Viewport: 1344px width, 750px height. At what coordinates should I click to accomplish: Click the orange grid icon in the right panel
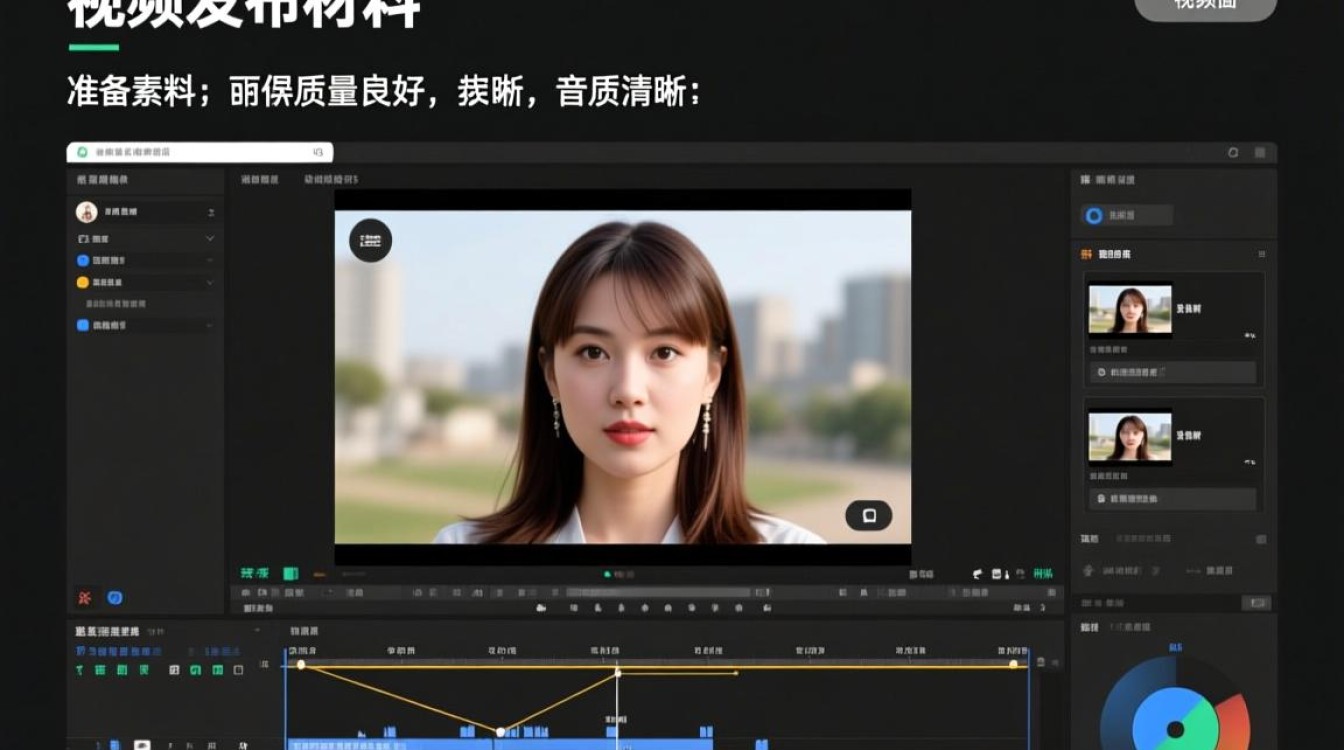[x=1087, y=254]
